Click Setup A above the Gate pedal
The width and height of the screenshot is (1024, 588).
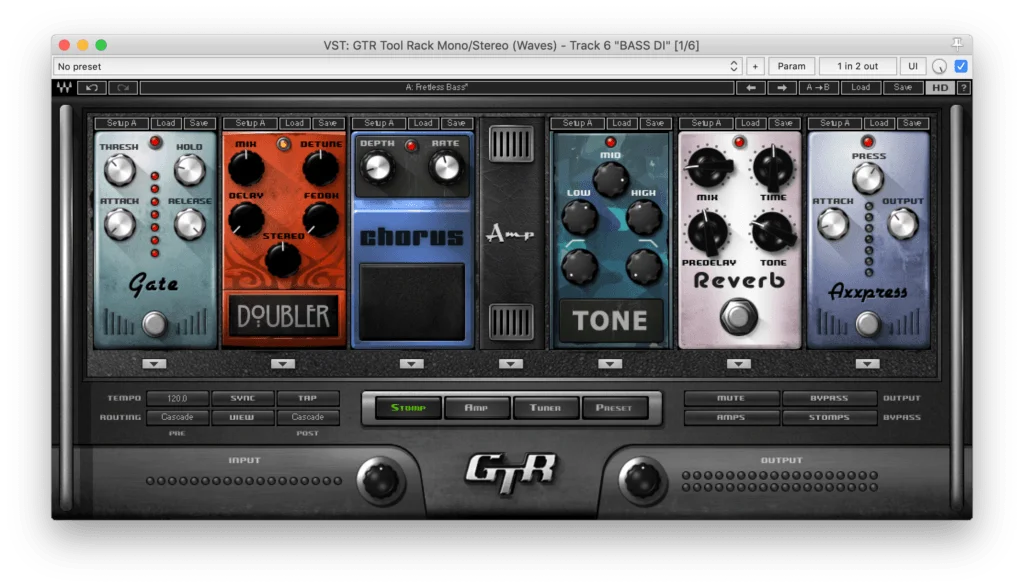click(x=121, y=123)
